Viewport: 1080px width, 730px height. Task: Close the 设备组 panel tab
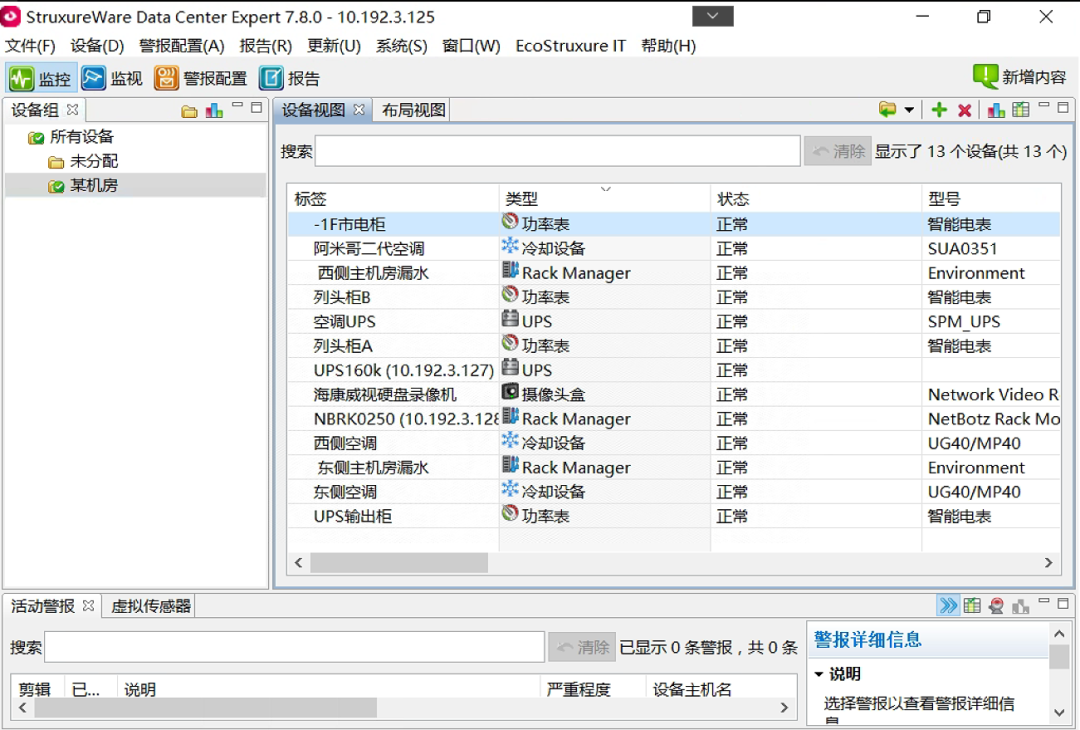click(x=72, y=110)
